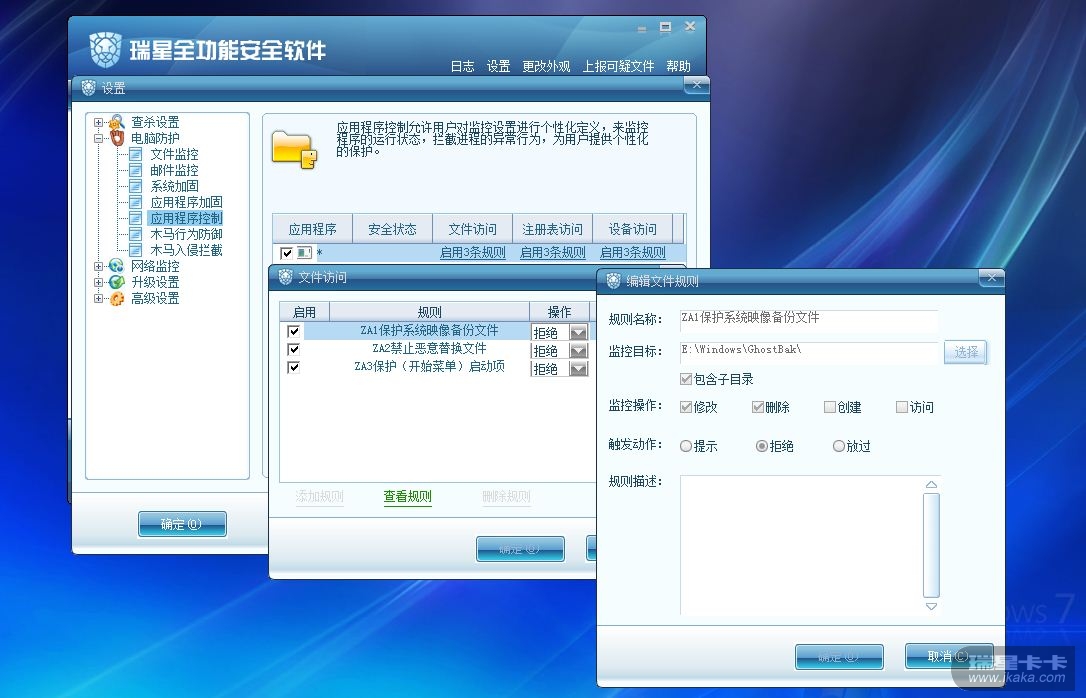Viewport: 1086px width, 698px height.
Task: Click the 查看规则 link
Action: coord(407,496)
